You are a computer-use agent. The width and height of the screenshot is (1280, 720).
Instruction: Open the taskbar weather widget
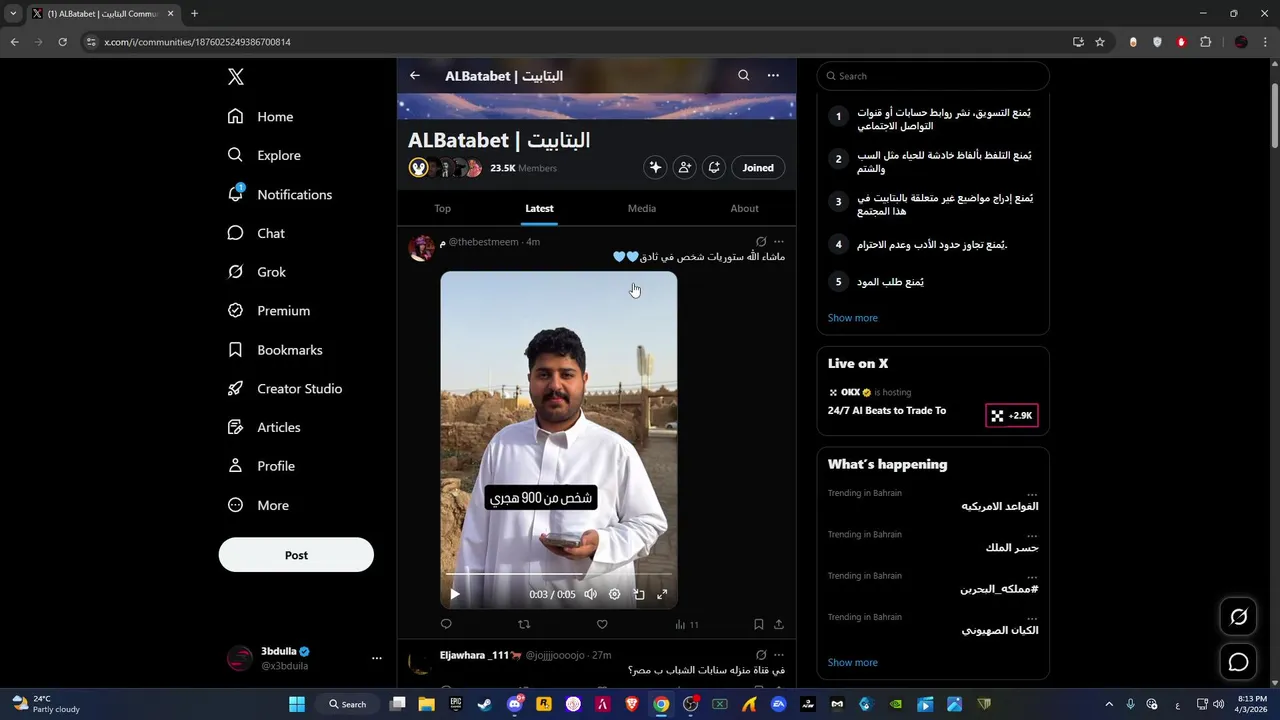click(x=45, y=704)
